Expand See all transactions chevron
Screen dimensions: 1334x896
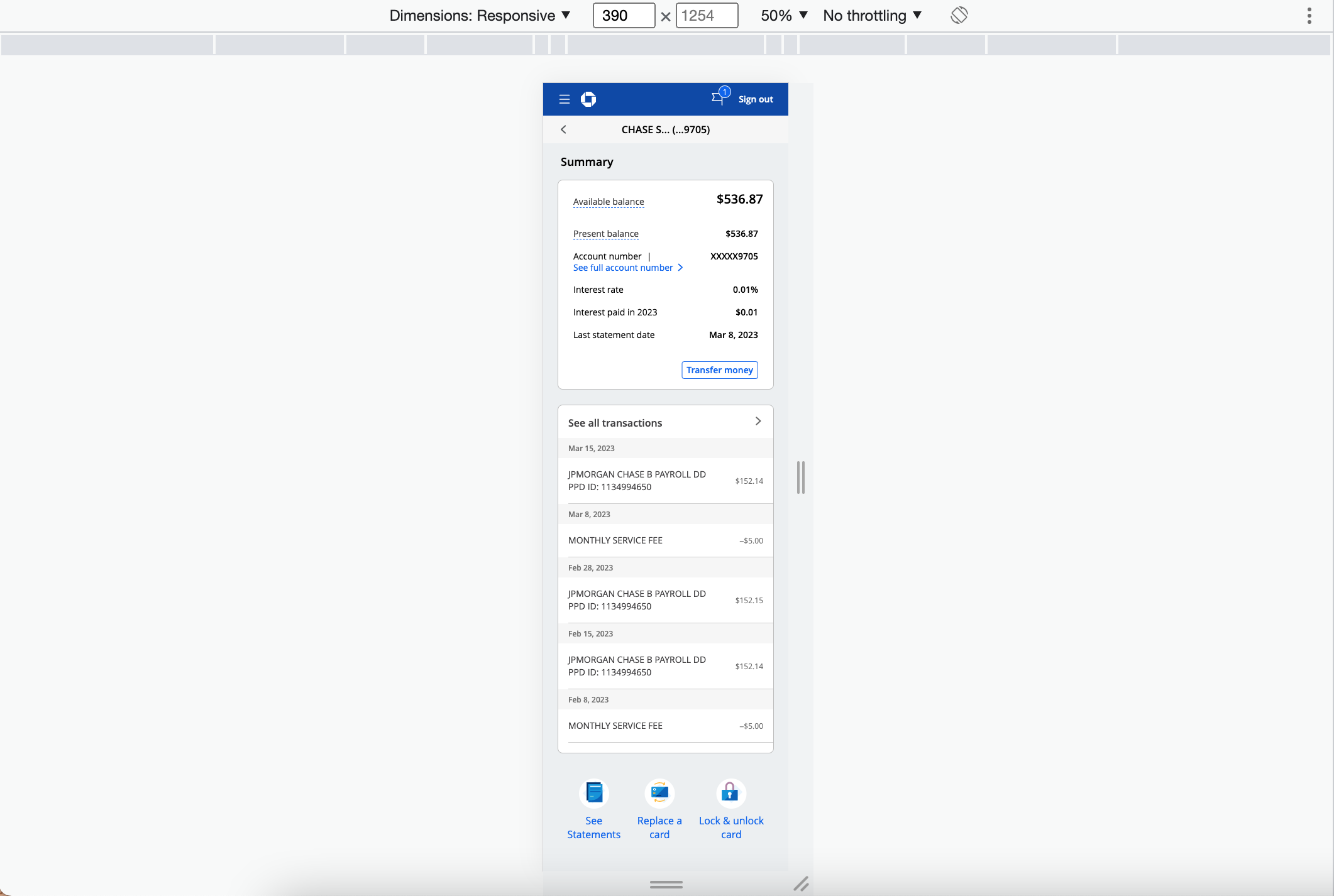click(x=758, y=422)
